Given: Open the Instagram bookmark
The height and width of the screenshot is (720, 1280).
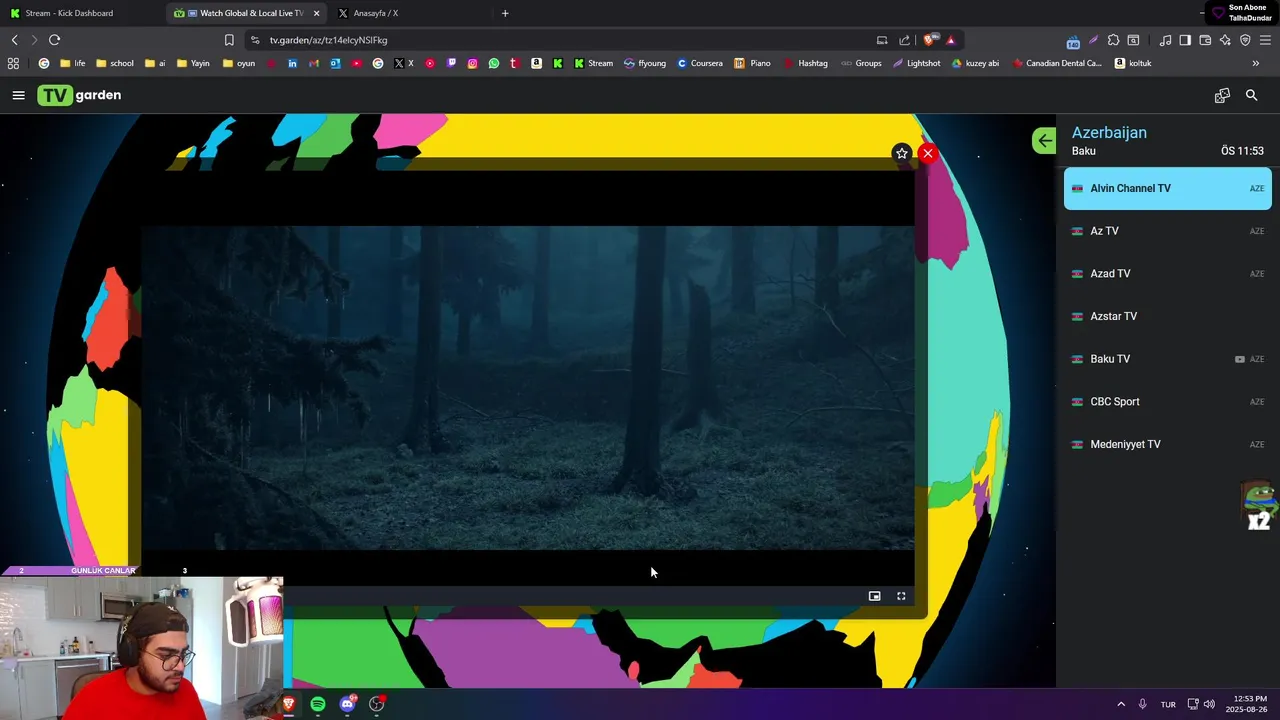Looking at the screenshot, I should (473, 63).
